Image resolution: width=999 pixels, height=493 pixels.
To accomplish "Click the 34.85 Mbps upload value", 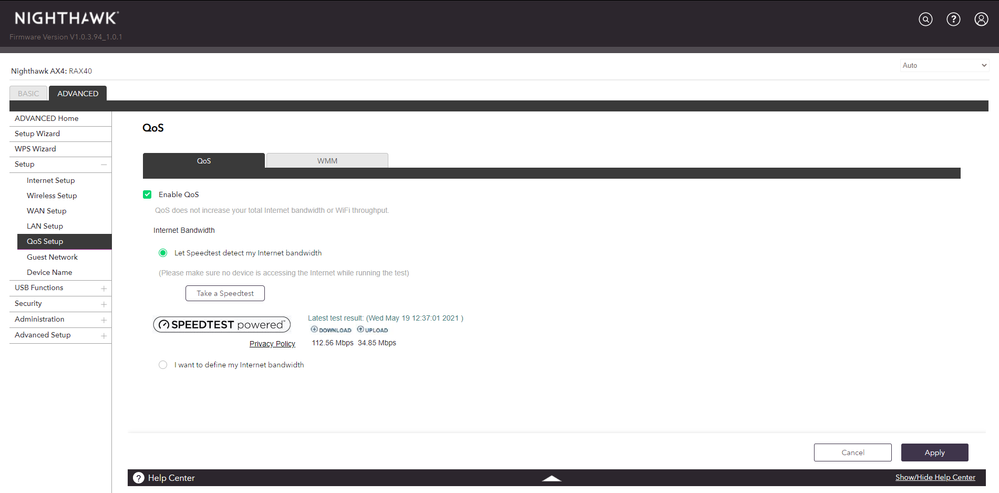I will (x=377, y=343).
